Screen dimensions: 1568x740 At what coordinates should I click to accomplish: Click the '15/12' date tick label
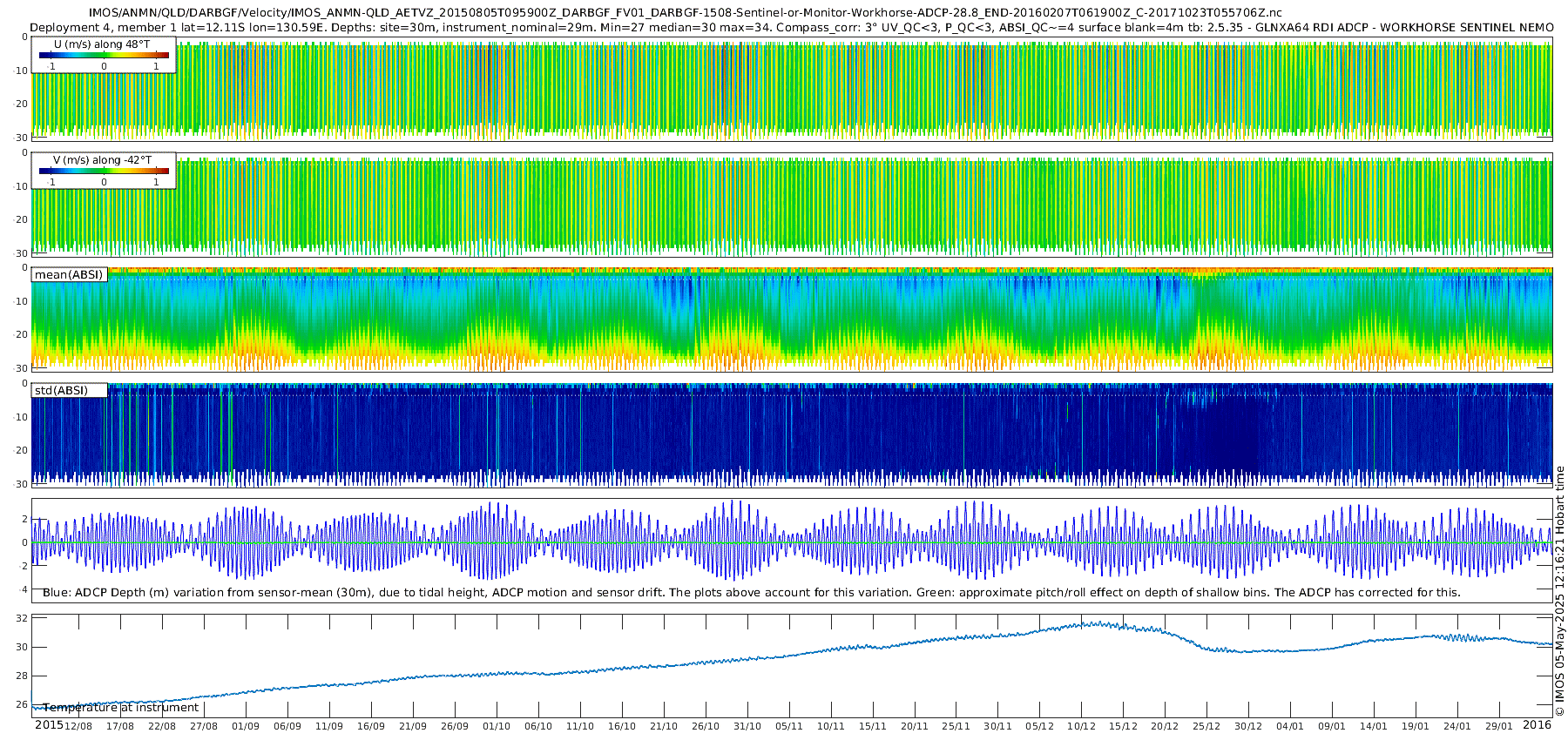(1124, 726)
